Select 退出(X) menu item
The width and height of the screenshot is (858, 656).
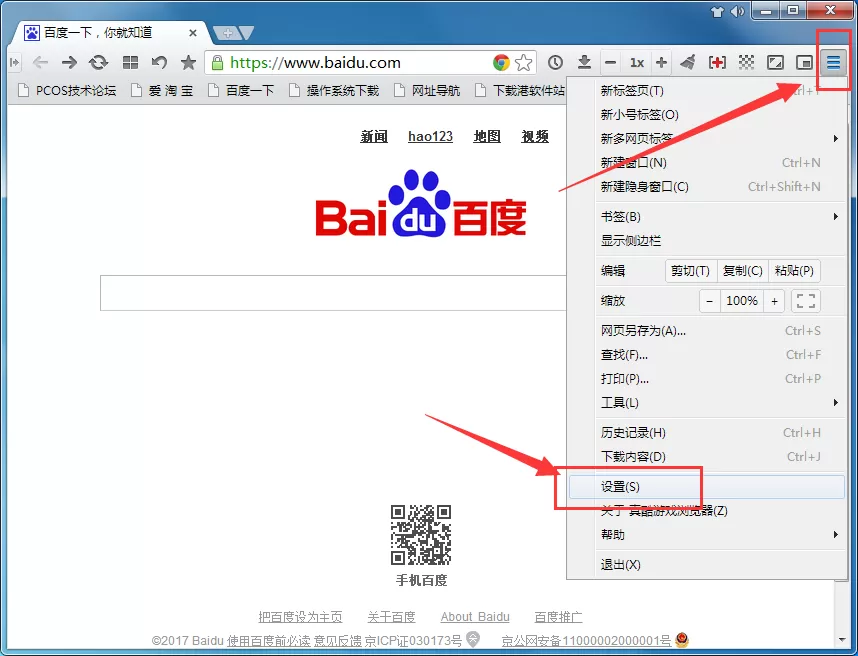(706, 565)
